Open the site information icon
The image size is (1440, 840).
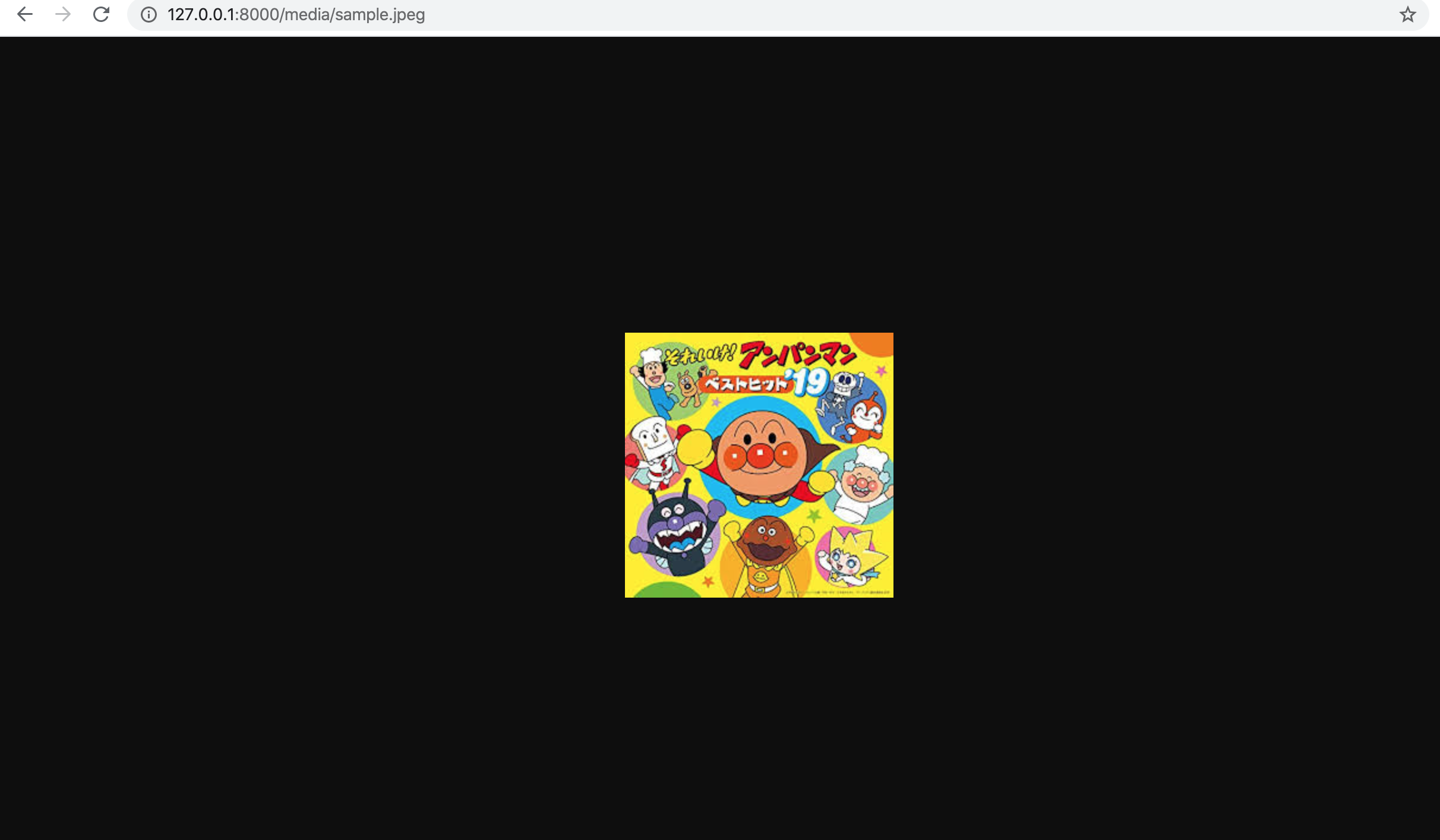coord(149,14)
